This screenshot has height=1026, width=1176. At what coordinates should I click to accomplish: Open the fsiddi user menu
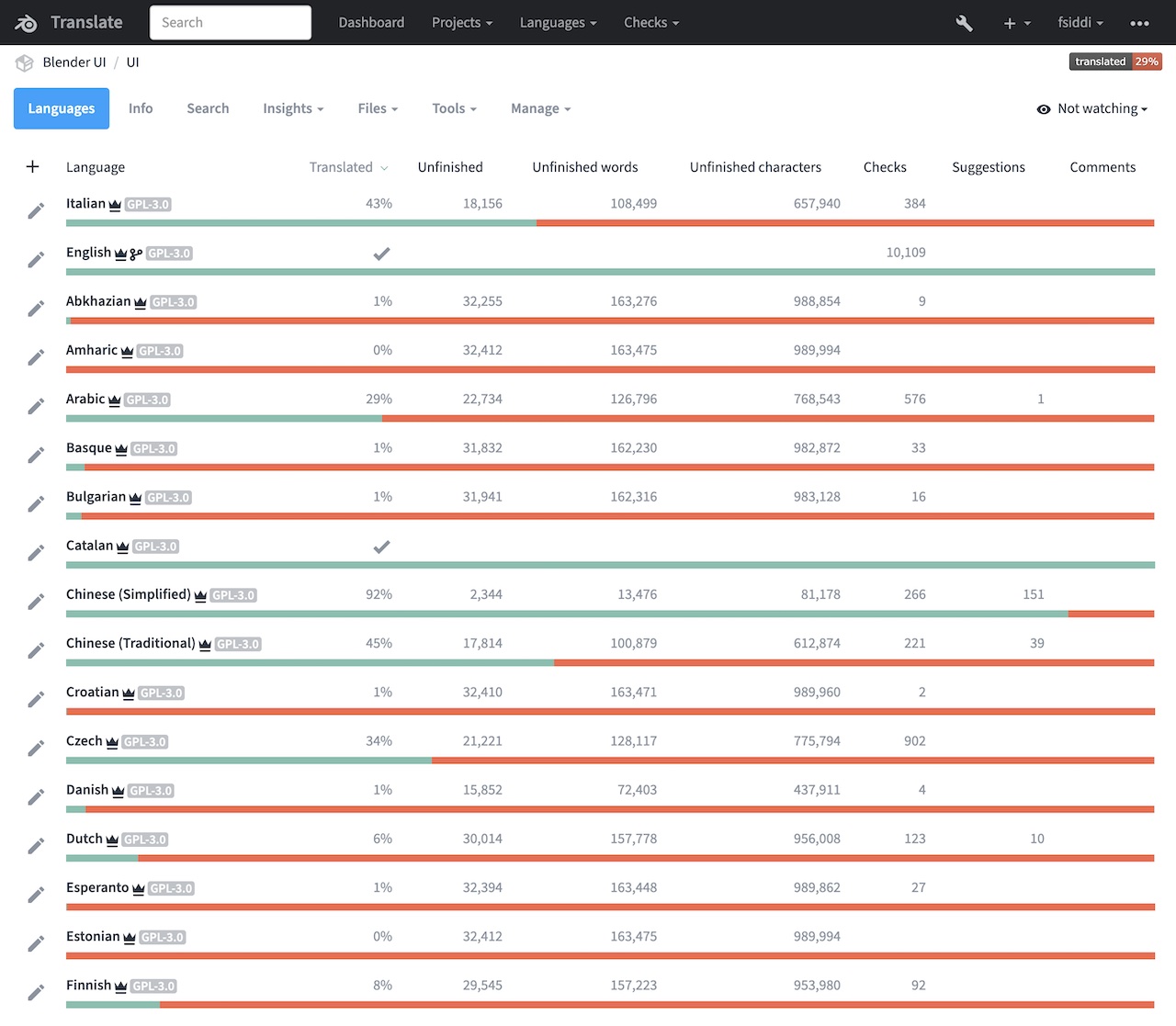click(1080, 23)
